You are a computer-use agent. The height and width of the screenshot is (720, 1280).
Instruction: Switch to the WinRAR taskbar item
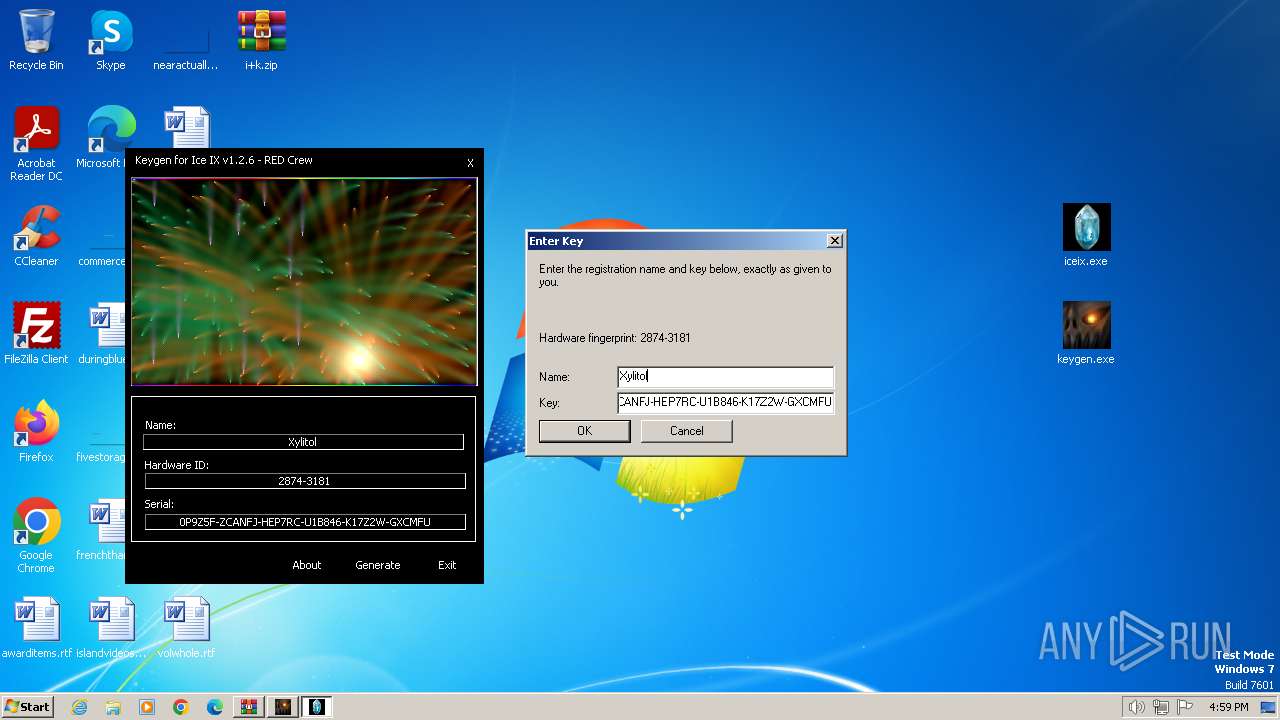point(249,707)
